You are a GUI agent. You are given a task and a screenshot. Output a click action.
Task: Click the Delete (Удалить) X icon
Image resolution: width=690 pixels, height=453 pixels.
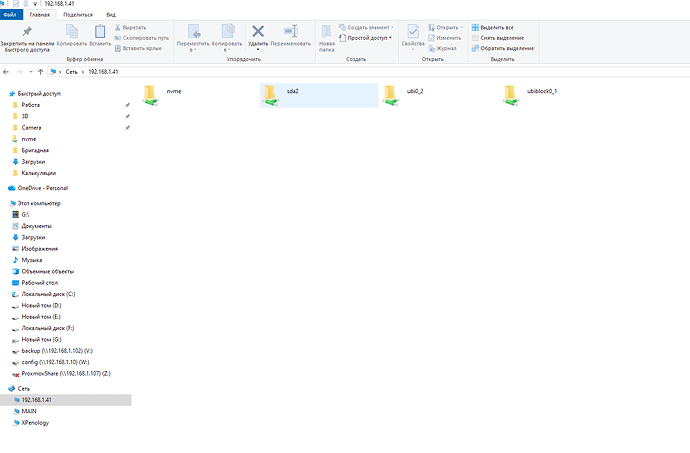coord(258,31)
